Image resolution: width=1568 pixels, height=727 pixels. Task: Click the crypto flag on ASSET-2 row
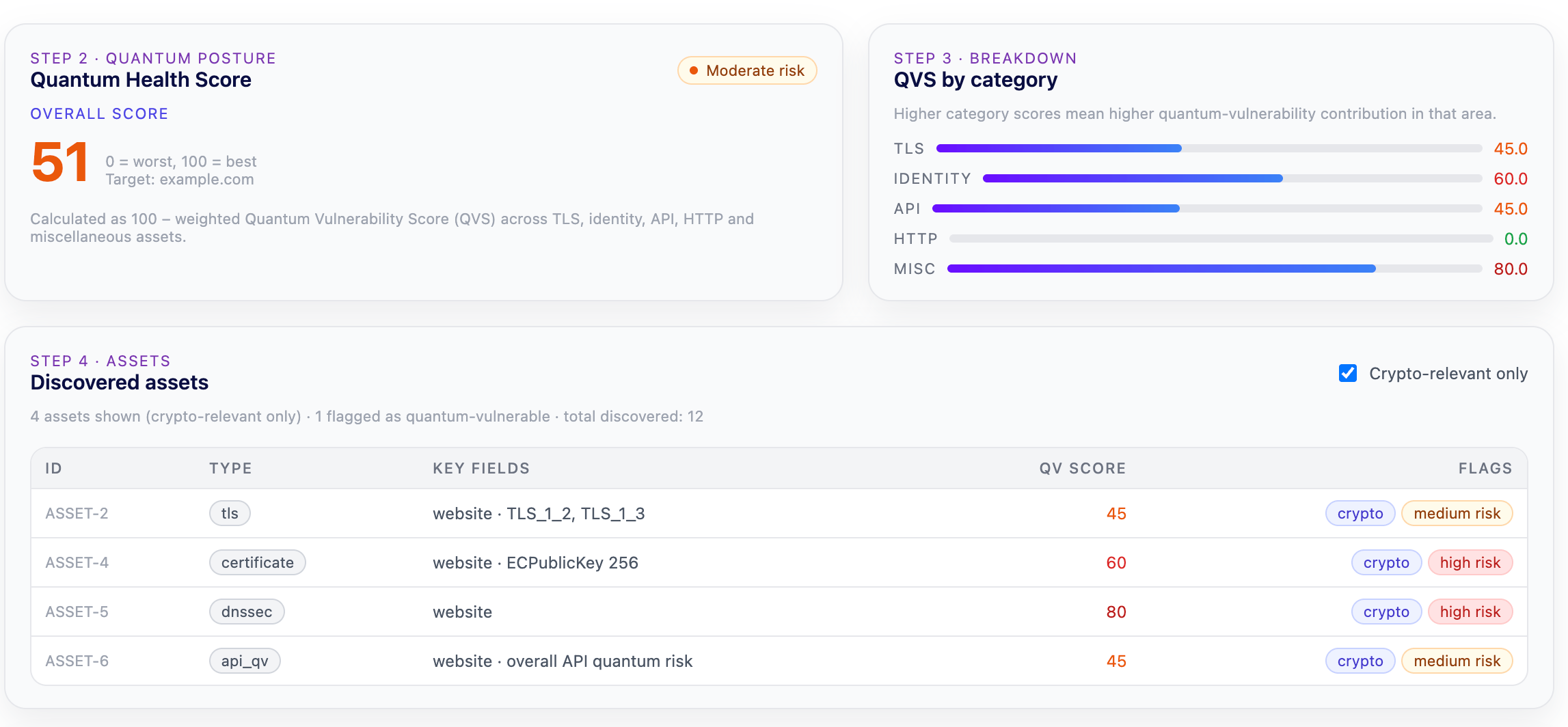tap(1360, 512)
